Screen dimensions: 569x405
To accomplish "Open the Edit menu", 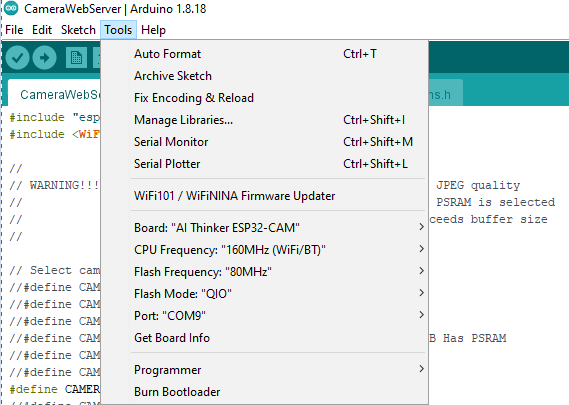I will pyautogui.click(x=42, y=30).
